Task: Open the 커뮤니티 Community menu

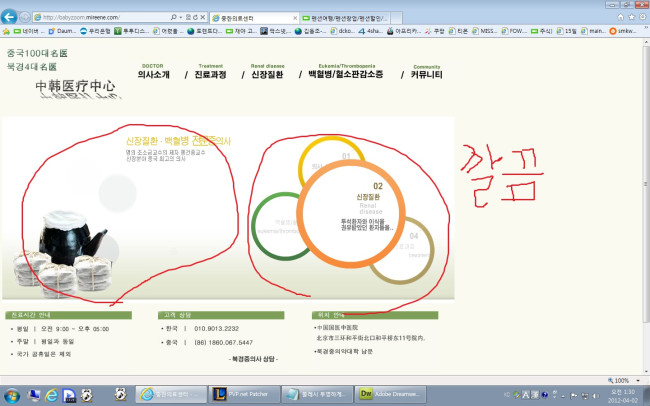Action: tap(426, 73)
